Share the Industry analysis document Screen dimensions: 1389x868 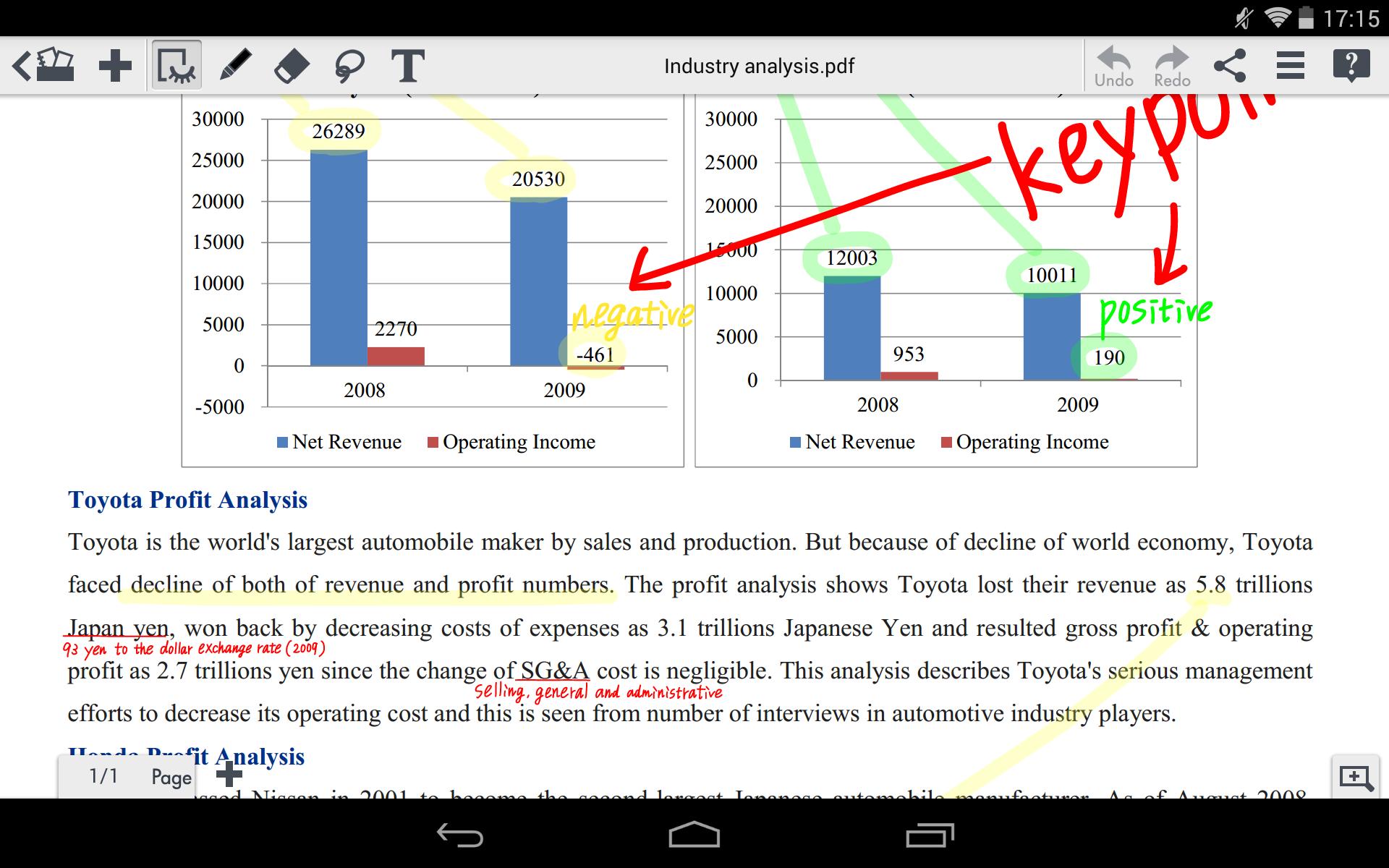(1230, 66)
